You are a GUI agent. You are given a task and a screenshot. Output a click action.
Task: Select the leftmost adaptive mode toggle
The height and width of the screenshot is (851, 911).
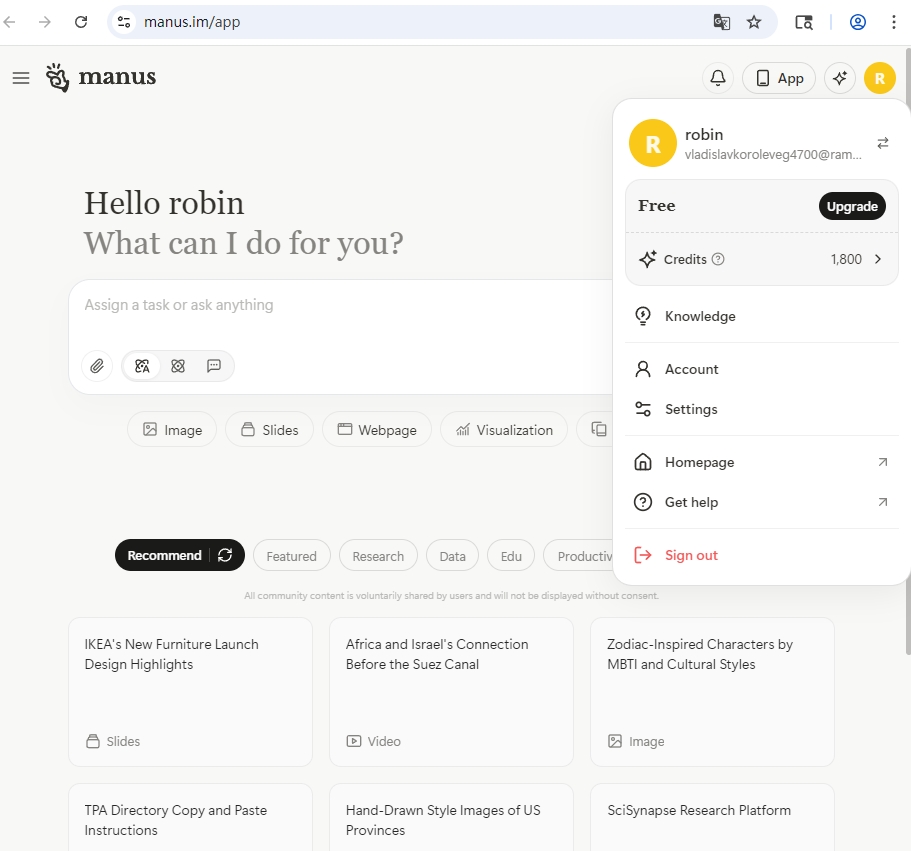tap(142, 366)
